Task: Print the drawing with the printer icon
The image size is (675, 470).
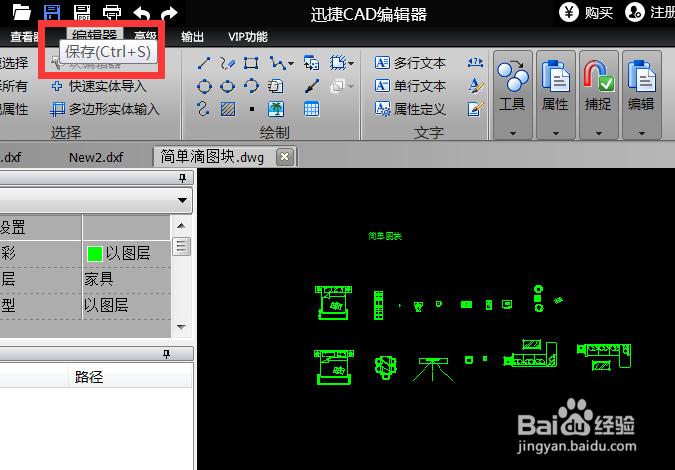Action: tap(112, 12)
